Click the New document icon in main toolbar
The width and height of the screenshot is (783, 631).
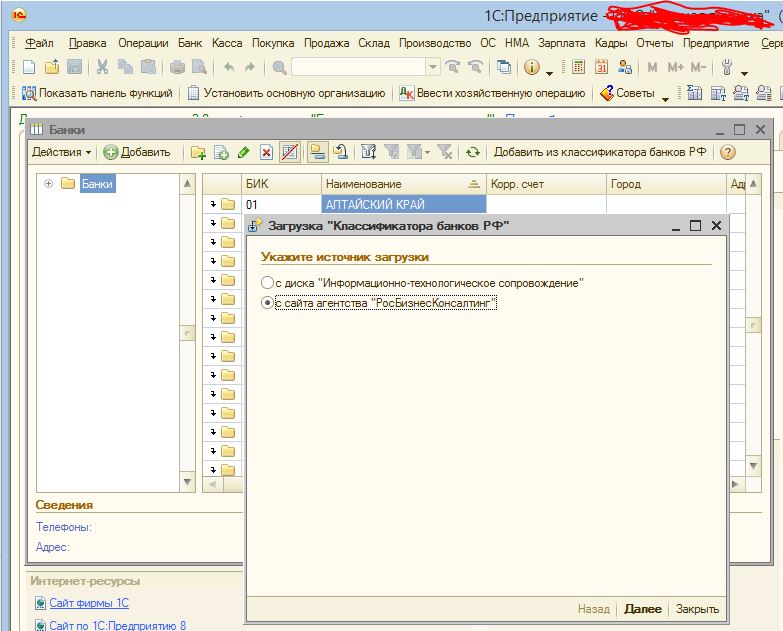(29, 67)
